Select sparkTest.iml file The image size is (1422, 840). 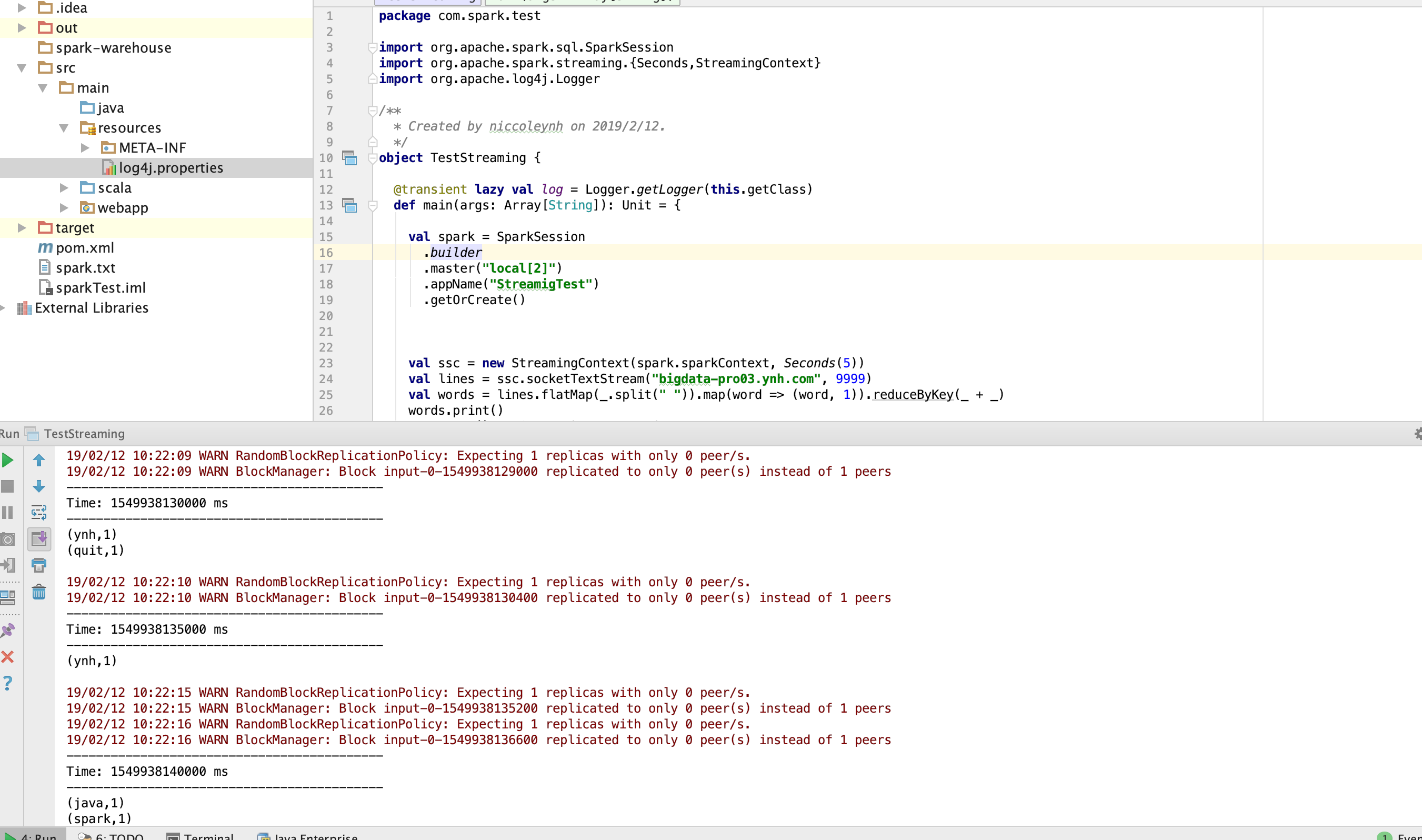point(101,287)
